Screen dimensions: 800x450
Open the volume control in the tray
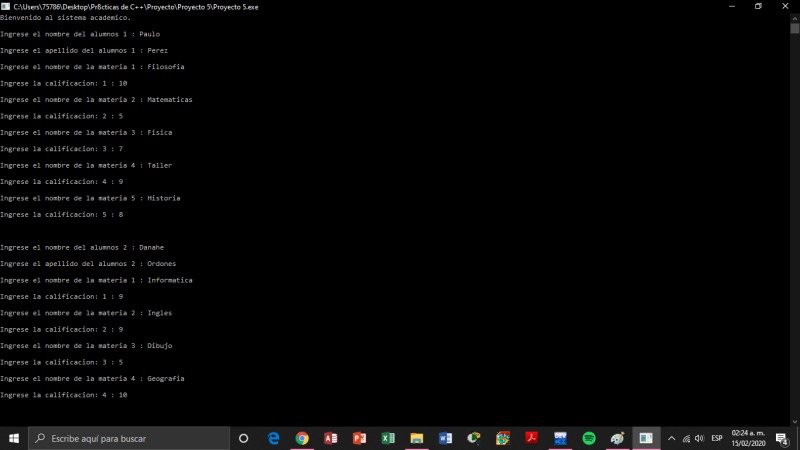pyautogui.click(x=699, y=438)
